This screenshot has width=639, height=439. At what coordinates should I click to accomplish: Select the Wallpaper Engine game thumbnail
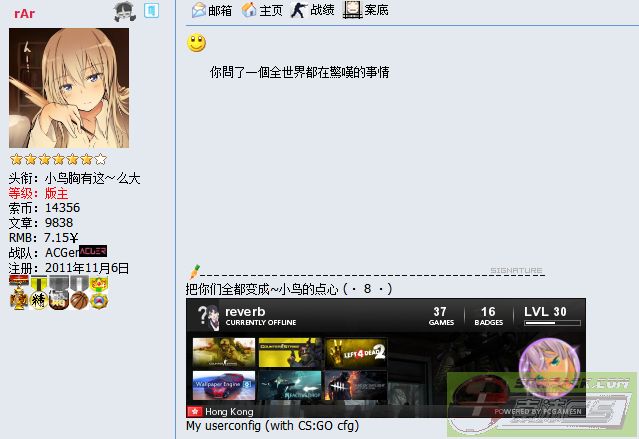224,386
